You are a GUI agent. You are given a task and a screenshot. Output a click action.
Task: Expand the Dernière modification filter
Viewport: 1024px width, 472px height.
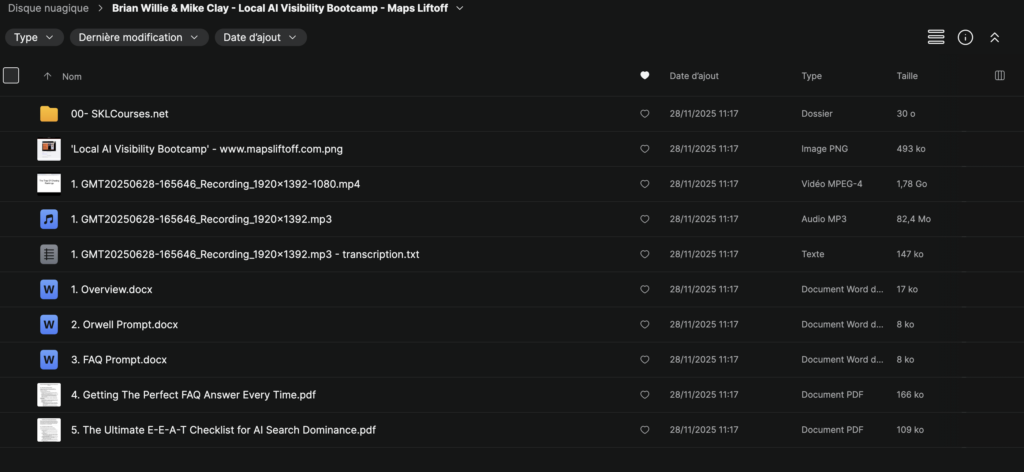coord(139,37)
